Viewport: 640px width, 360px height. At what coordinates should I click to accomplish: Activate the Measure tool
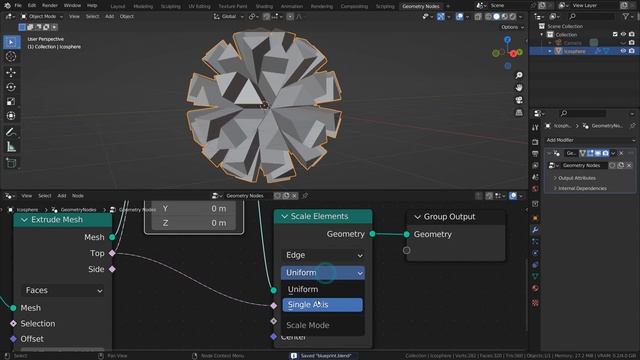point(11,147)
